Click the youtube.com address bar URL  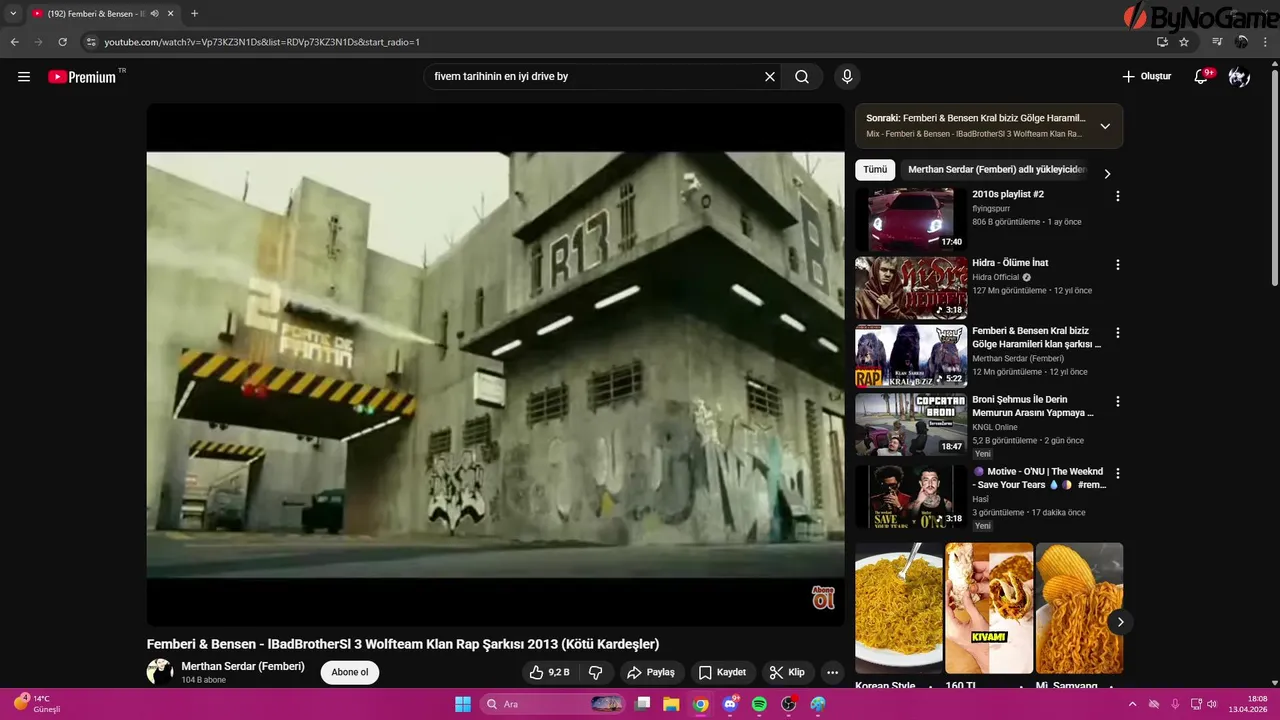click(262, 42)
